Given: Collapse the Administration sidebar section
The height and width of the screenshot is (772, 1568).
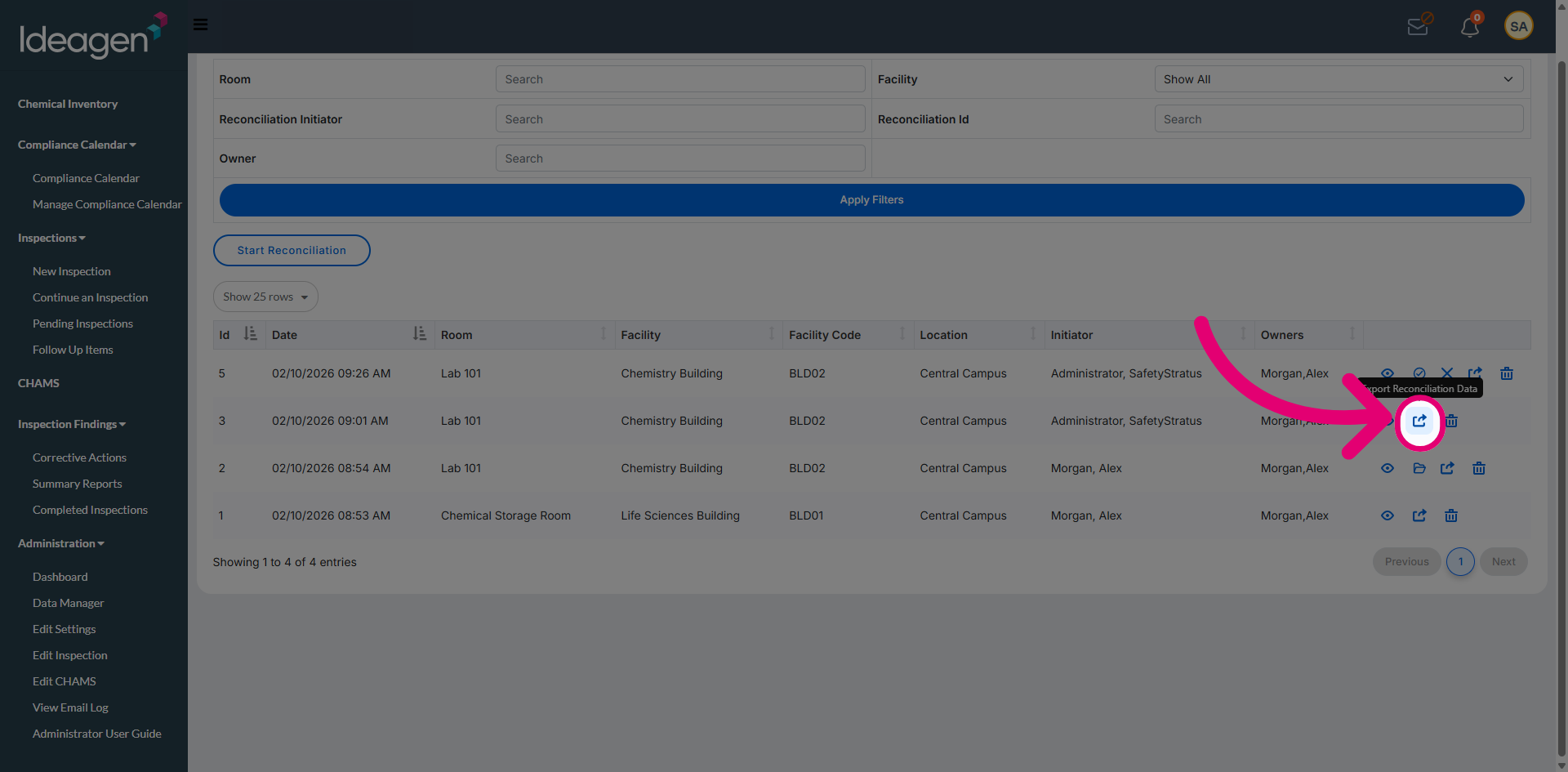Looking at the screenshot, I should (x=61, y=543).
